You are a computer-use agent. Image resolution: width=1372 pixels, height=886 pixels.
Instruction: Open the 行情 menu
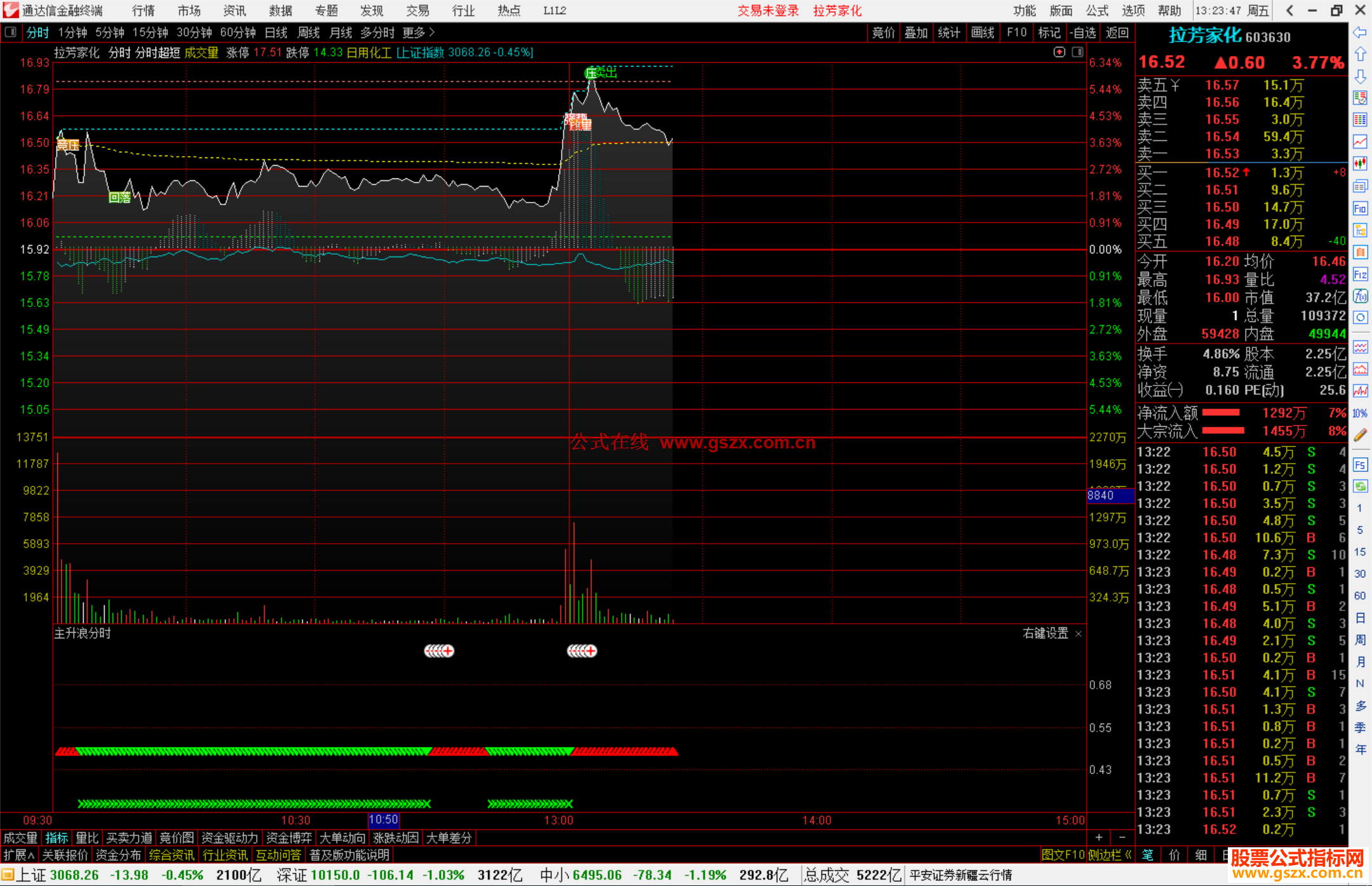click(x=143, y=11)
